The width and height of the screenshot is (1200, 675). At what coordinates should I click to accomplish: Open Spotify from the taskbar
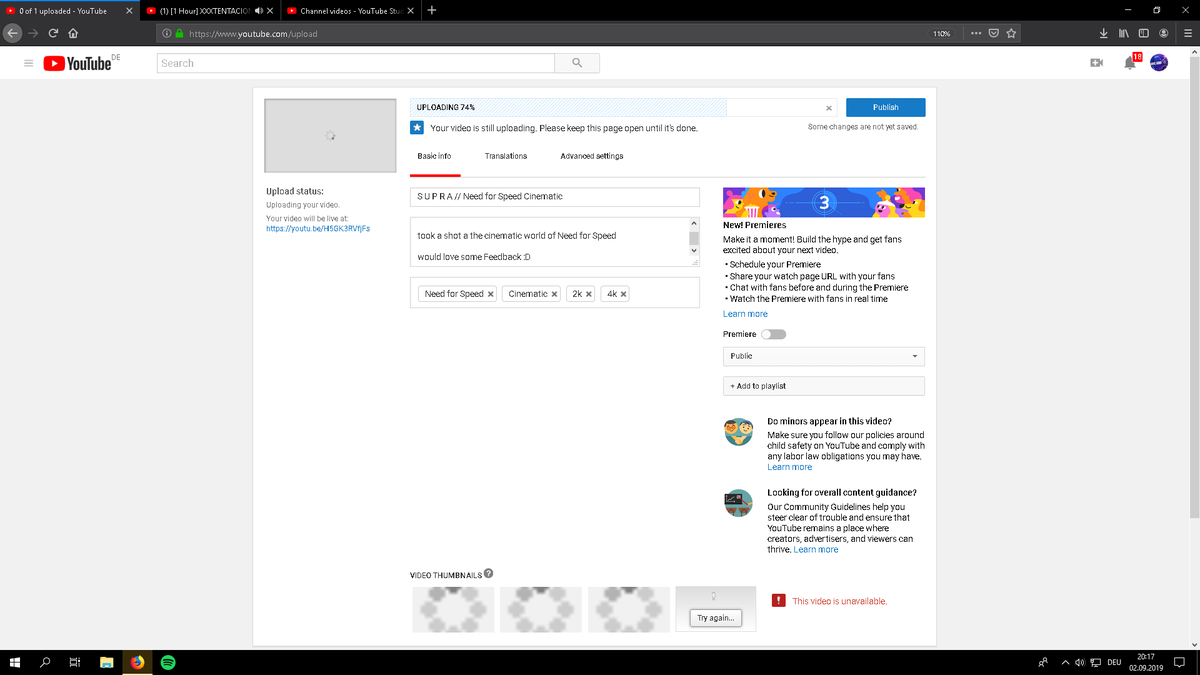[x=168, y=662]
